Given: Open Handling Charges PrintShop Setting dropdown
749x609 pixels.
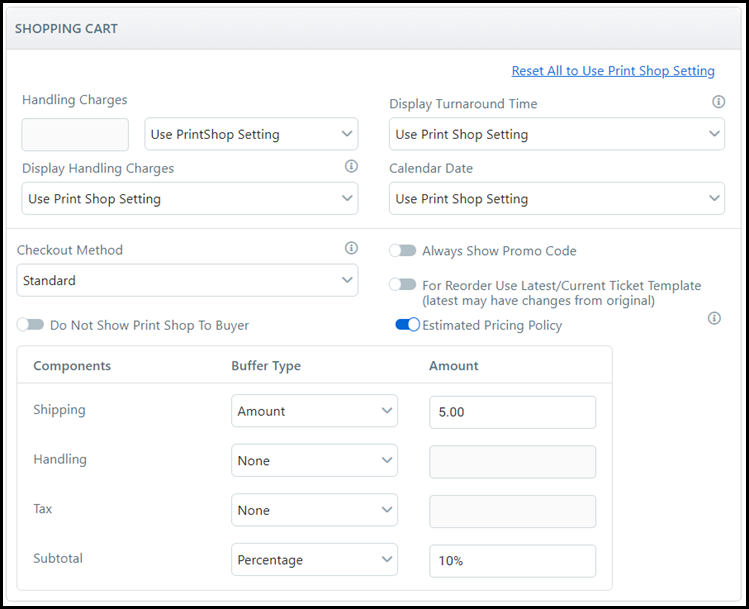Looking at the screenshot, I should (x=251, y=134).
